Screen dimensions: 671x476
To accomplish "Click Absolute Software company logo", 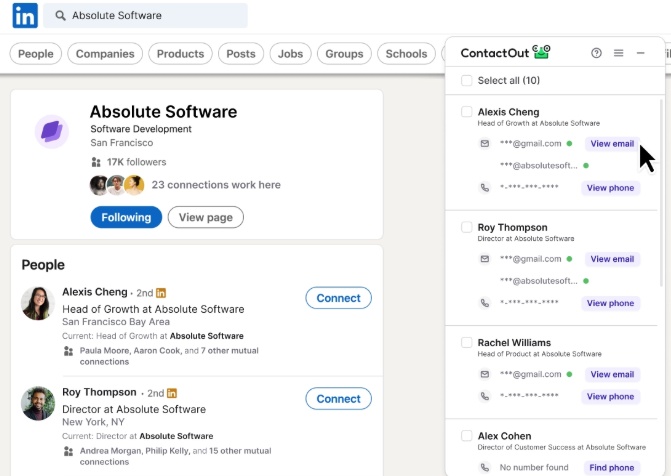I will click(x=52, y=131).
